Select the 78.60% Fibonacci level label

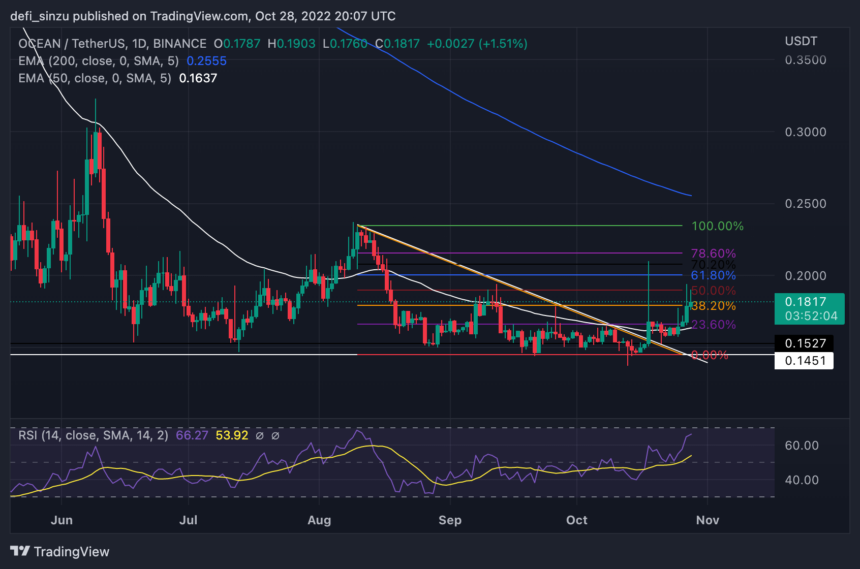coord(713,255)
